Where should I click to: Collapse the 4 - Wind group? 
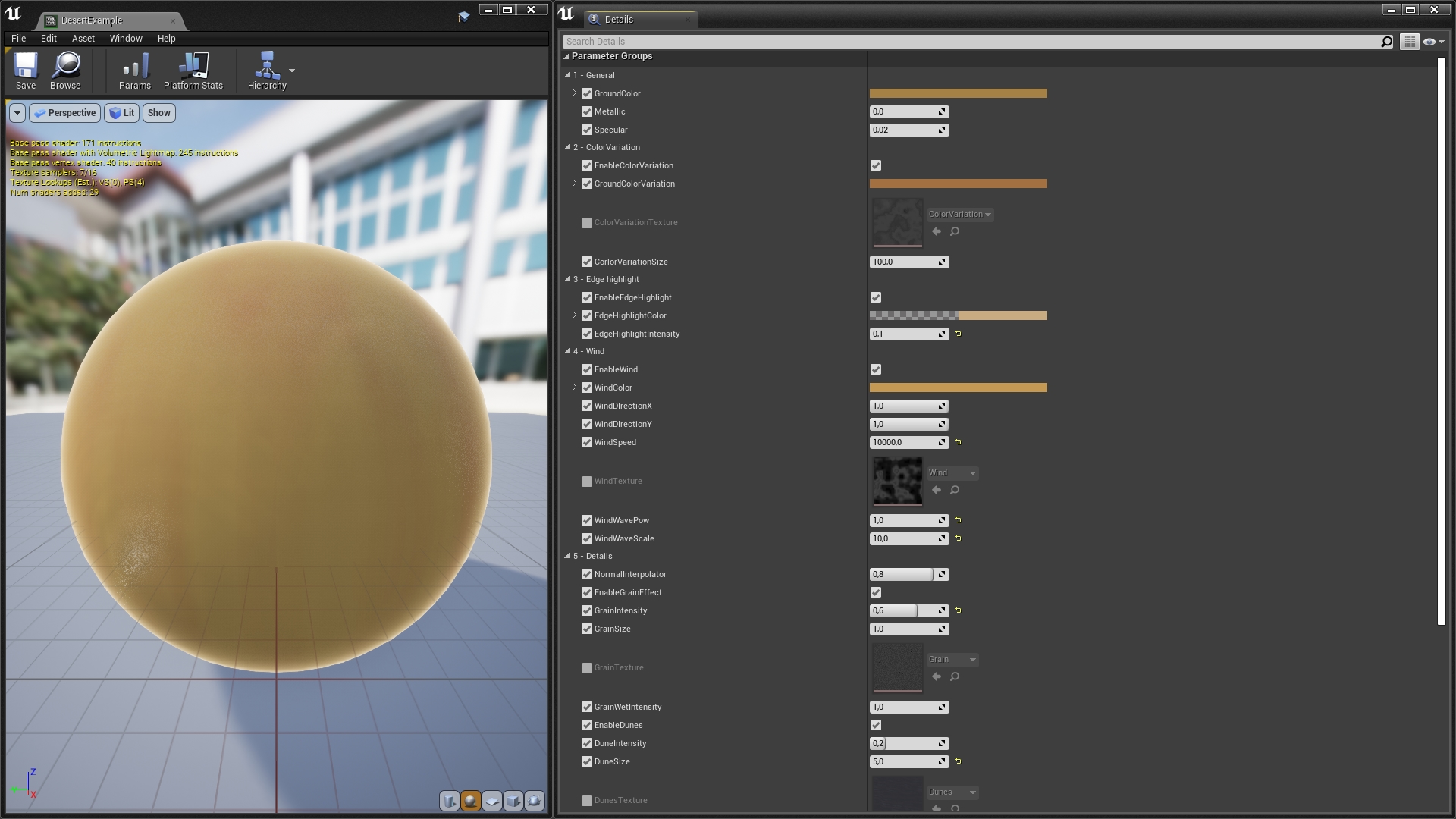[567, 351]
